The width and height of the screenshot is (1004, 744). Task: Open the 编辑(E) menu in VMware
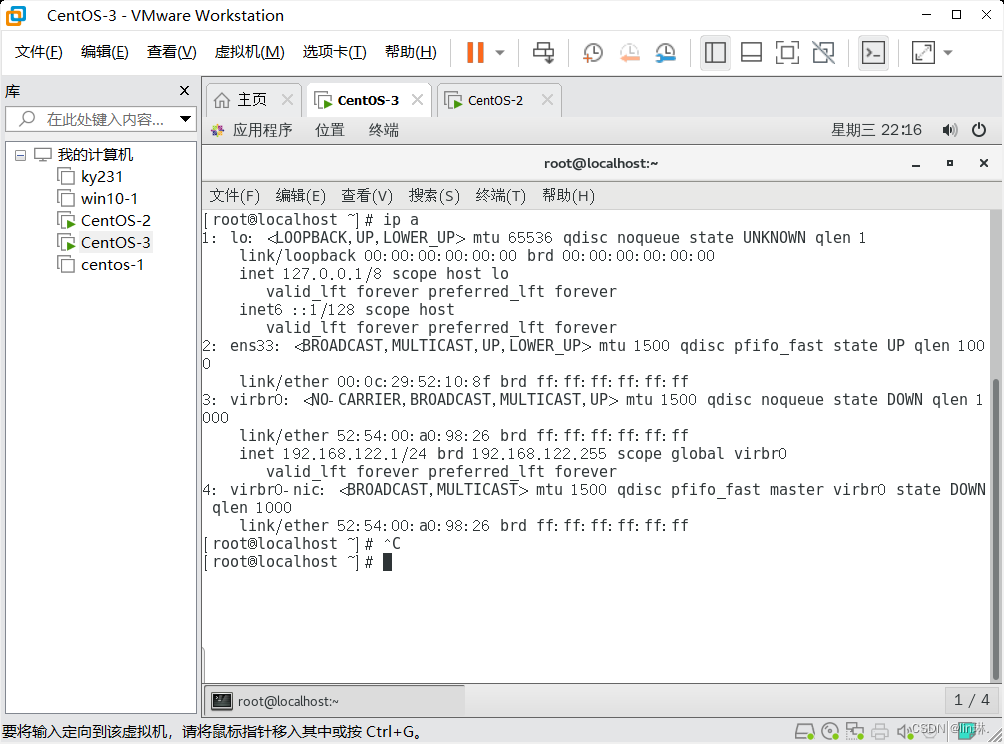click(104, 52)
